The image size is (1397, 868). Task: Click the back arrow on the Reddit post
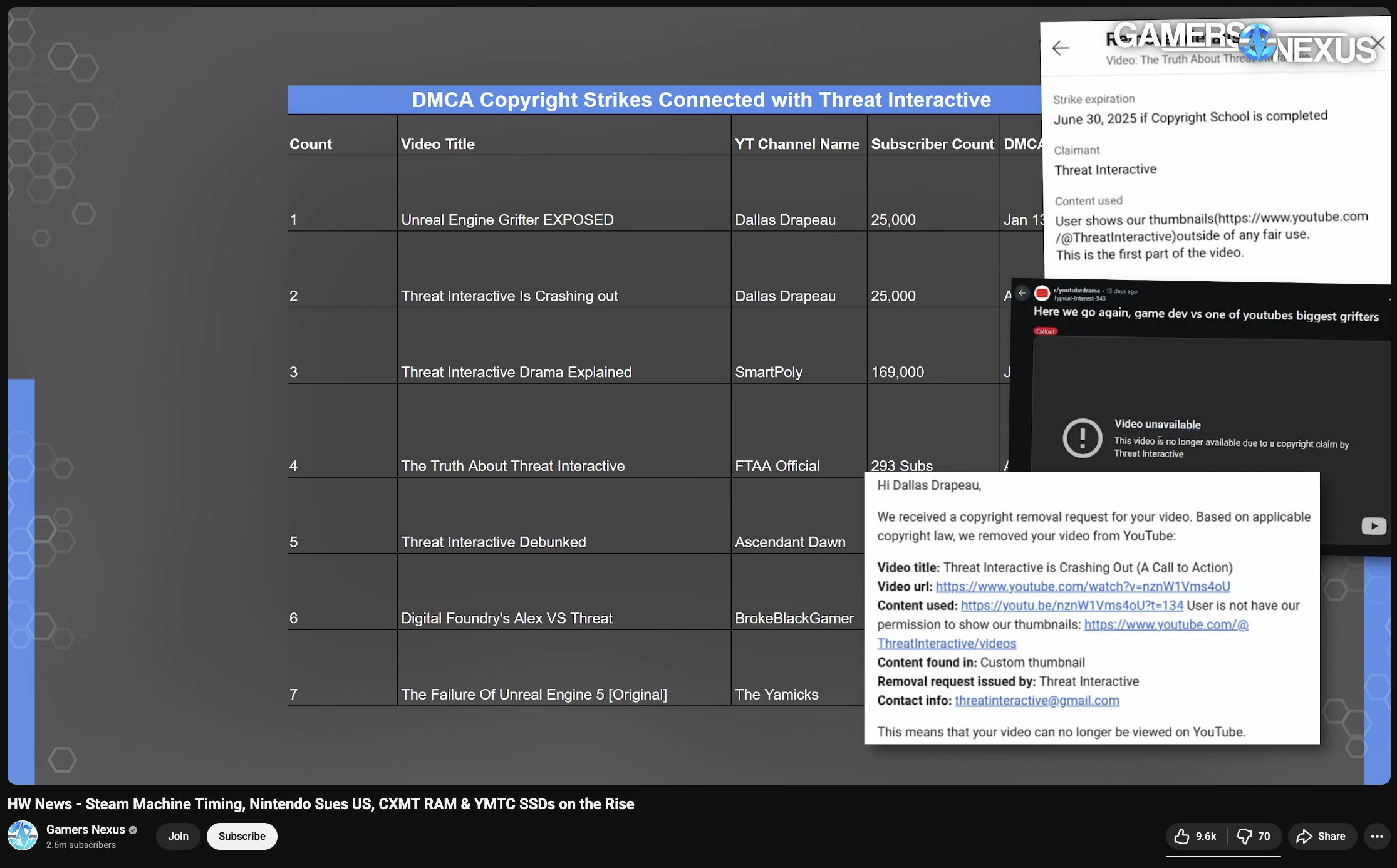[1022, 293]
